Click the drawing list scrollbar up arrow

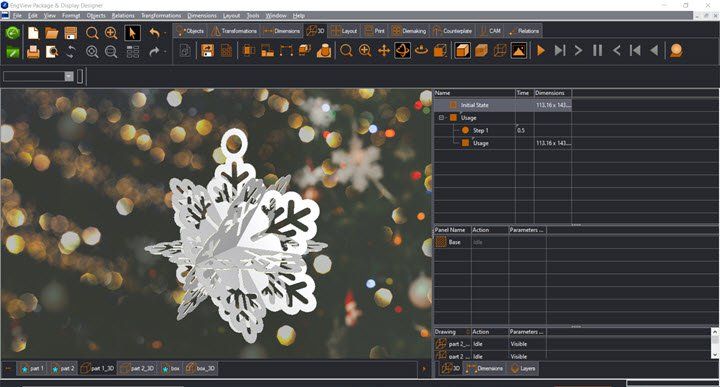715,331
